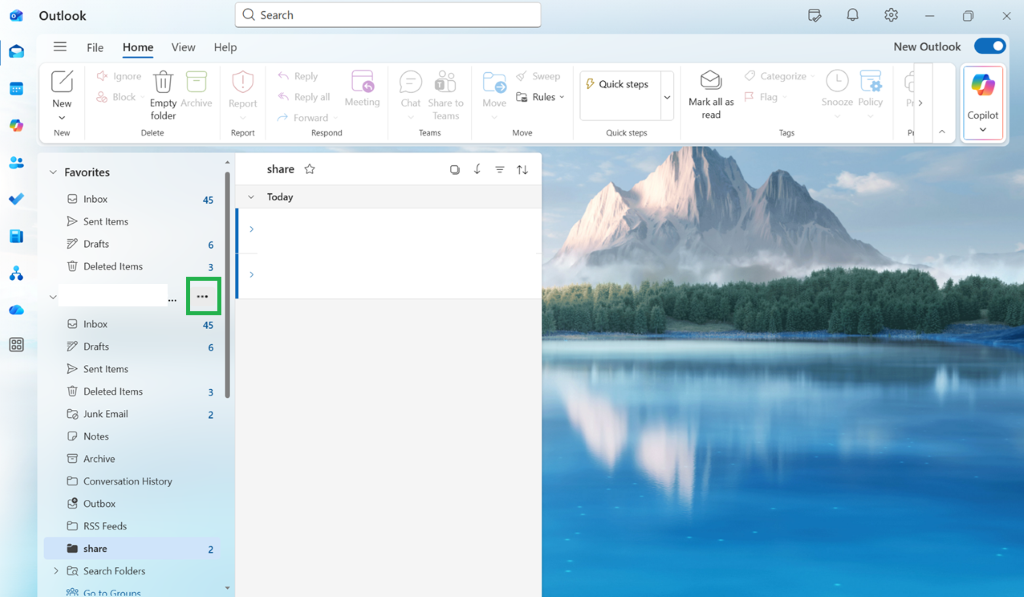Open the To Do checkmark app
Screen dimensions: 1024x597
pyautogui.click(x=16, y=199)
